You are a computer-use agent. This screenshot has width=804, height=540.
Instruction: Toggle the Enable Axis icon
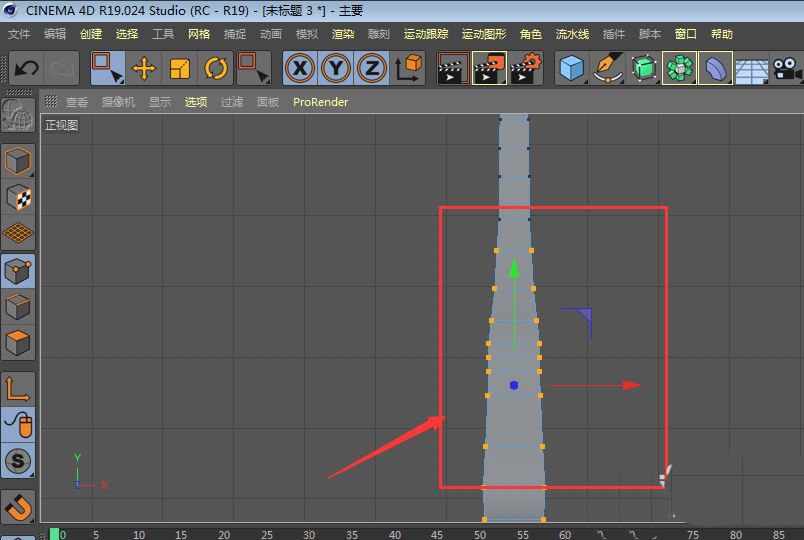18,389
